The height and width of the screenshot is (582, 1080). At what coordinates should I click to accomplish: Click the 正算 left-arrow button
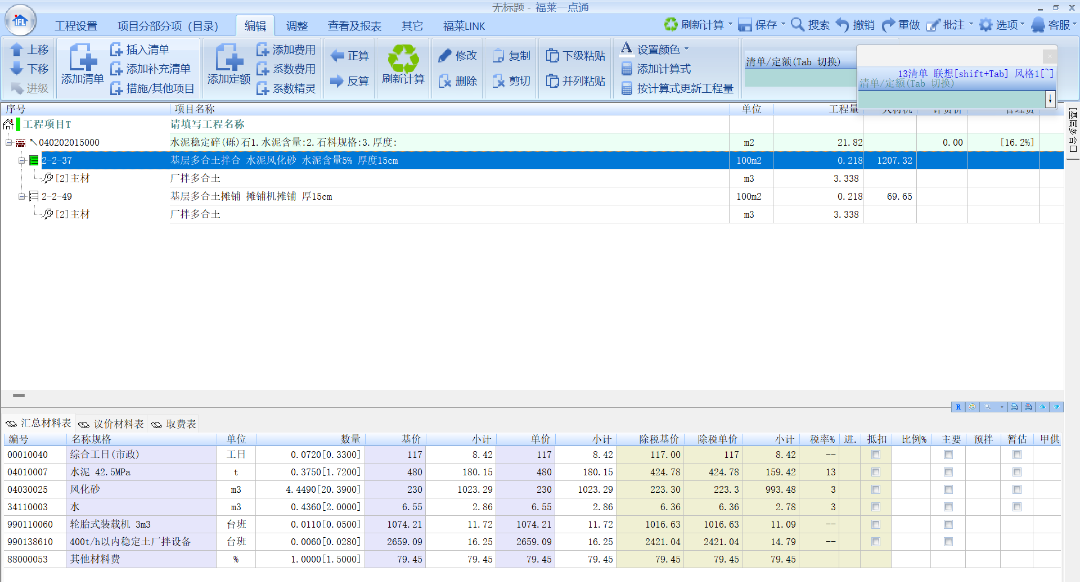point(350,56)
